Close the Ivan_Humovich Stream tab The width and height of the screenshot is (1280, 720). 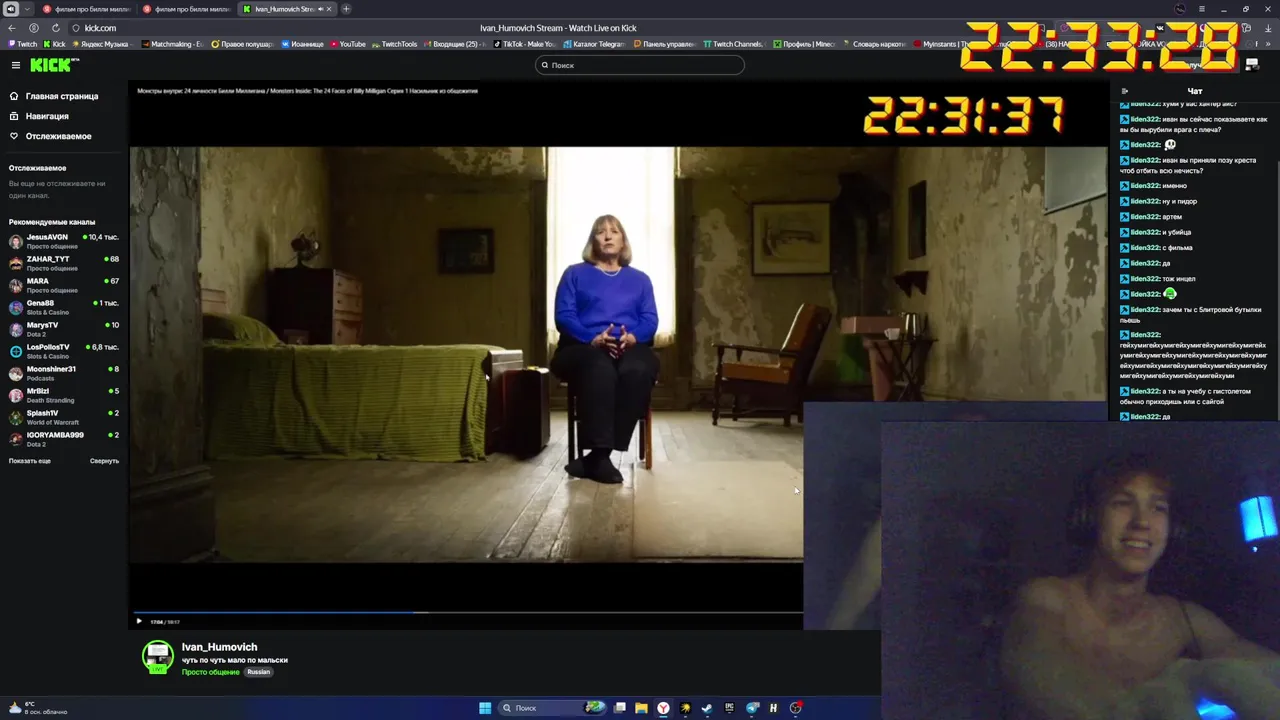[328, 9]
